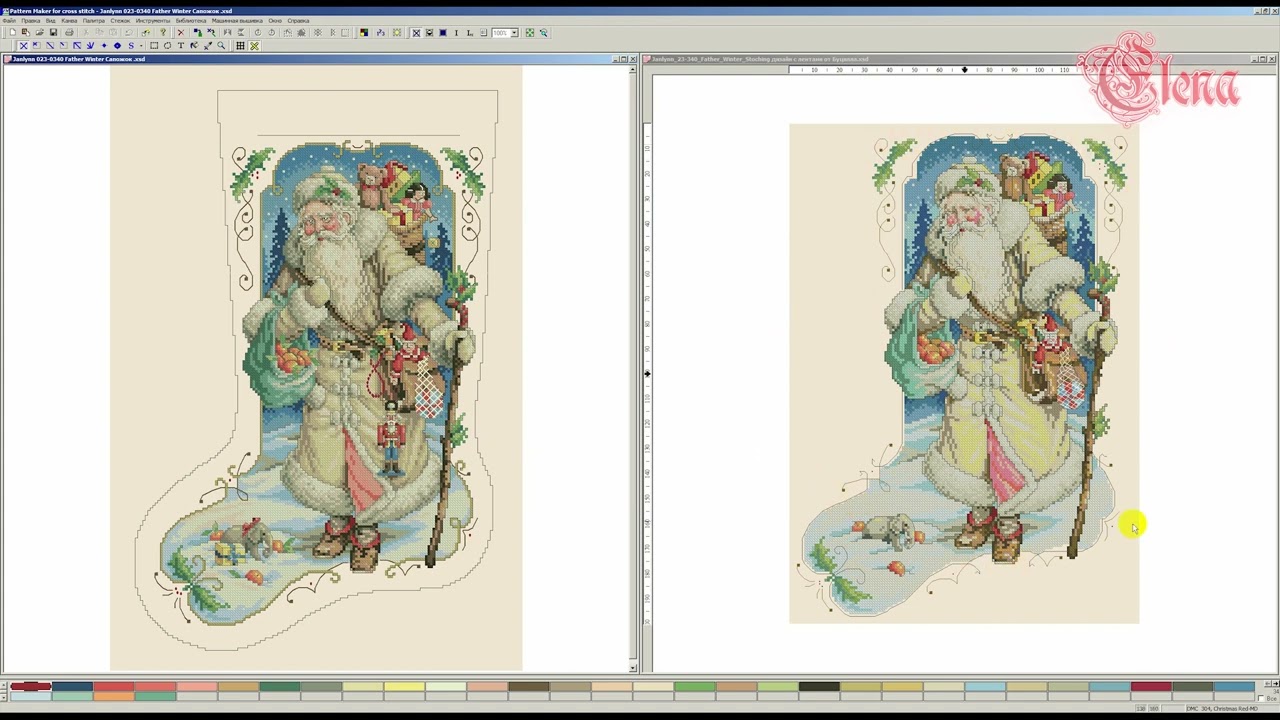The width and height of the screenshot is (1280, 720).
Task: Open the Канва menu
Action: [x=69, y=21]
